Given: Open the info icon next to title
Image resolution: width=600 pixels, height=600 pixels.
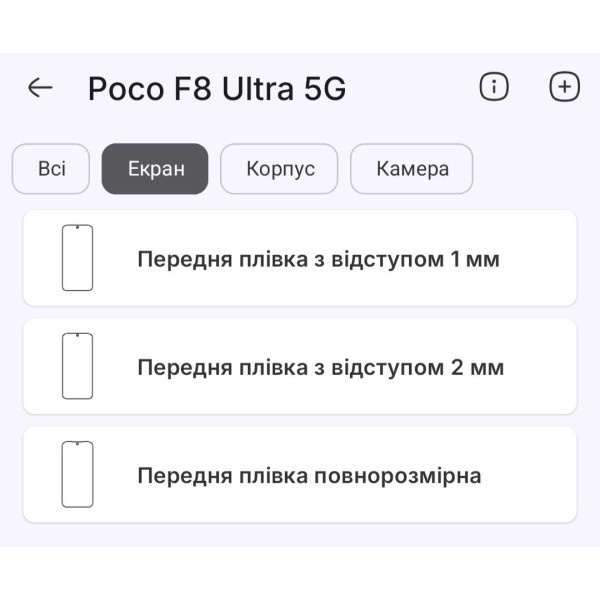Looking at the screenshot, I should [x=494, y=87].
